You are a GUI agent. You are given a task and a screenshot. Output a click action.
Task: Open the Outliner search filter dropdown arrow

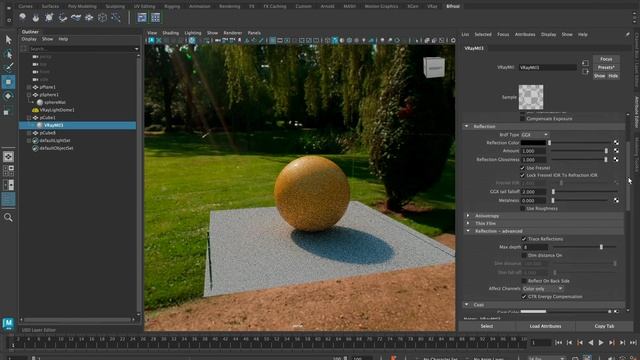coord(136,49)
